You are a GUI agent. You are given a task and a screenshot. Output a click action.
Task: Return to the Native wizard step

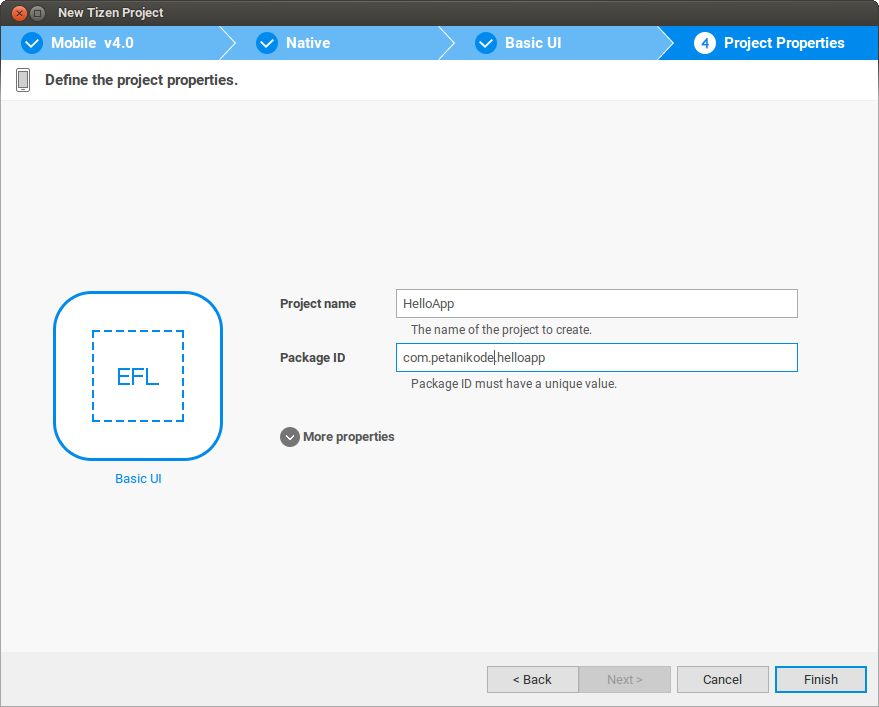point(307,43)
